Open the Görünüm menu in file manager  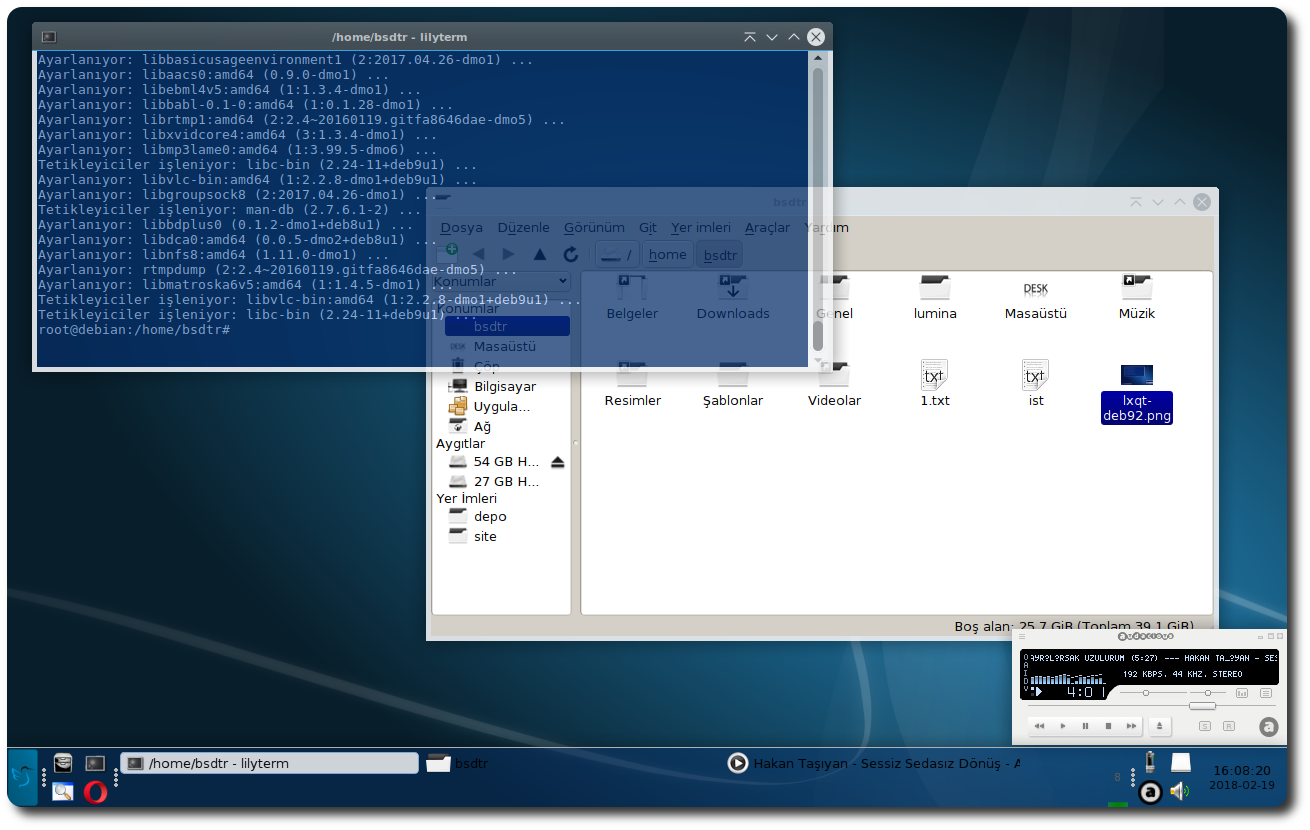tap(594, 227)
